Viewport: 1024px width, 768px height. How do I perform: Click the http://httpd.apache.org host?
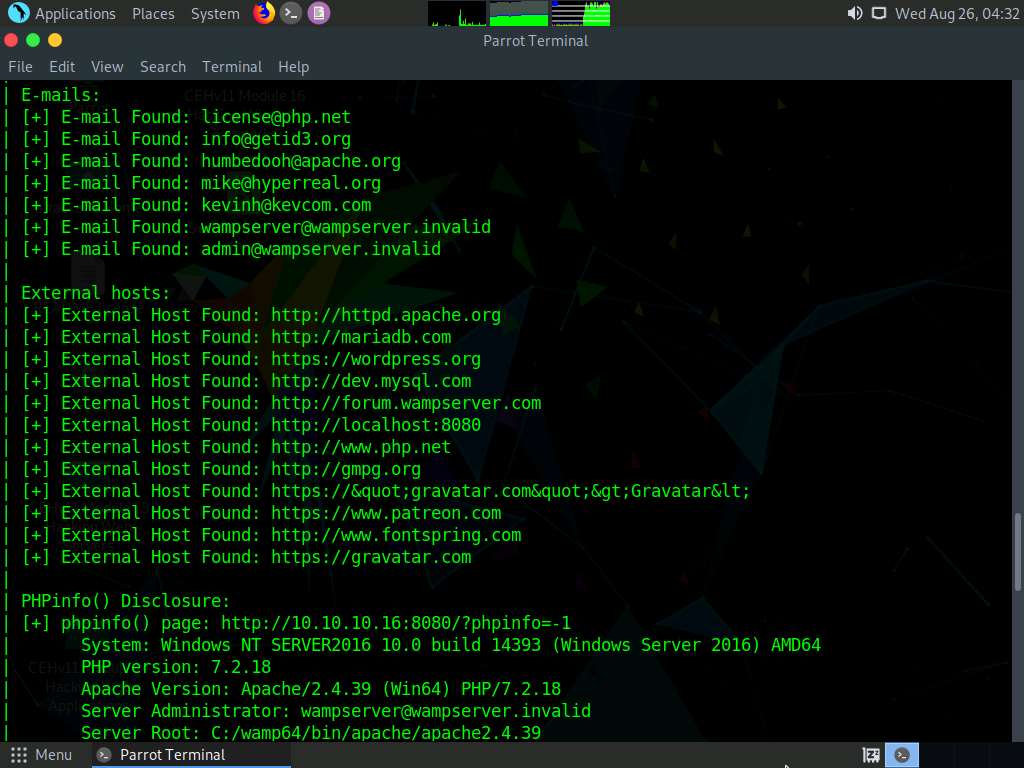[x=386, y=315]
